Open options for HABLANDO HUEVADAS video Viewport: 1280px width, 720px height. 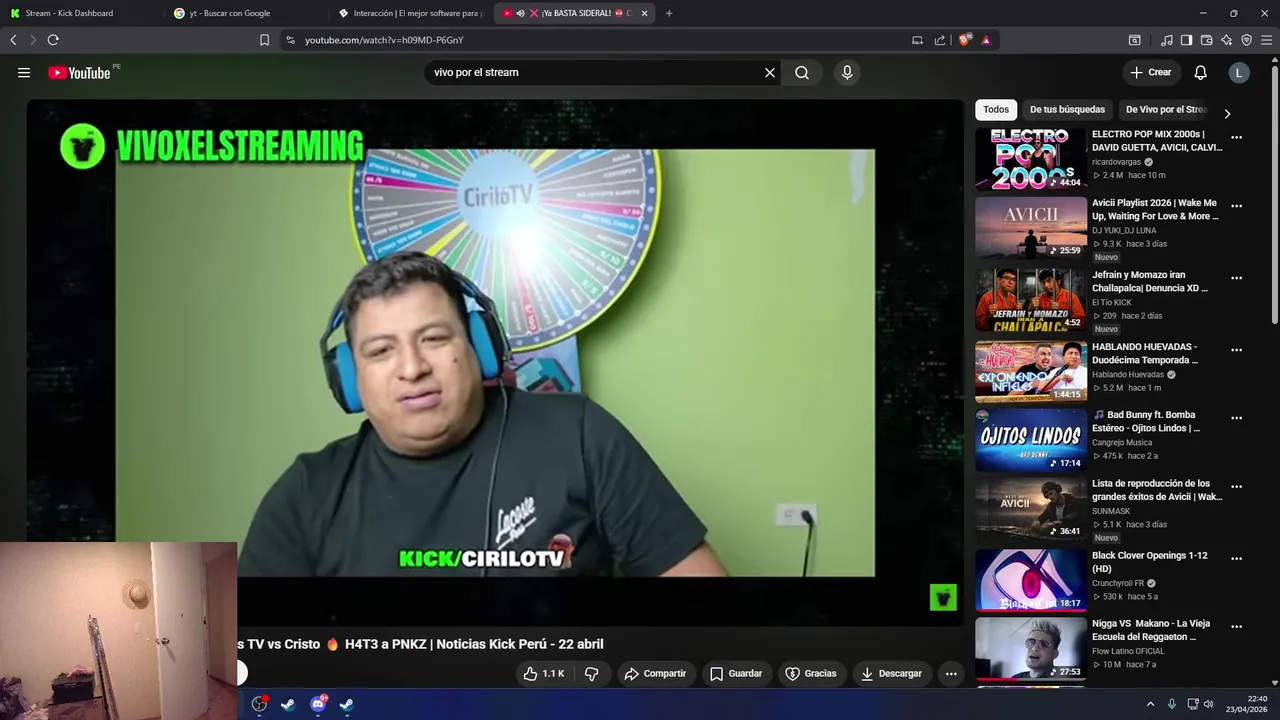[x=1237, y=350]
